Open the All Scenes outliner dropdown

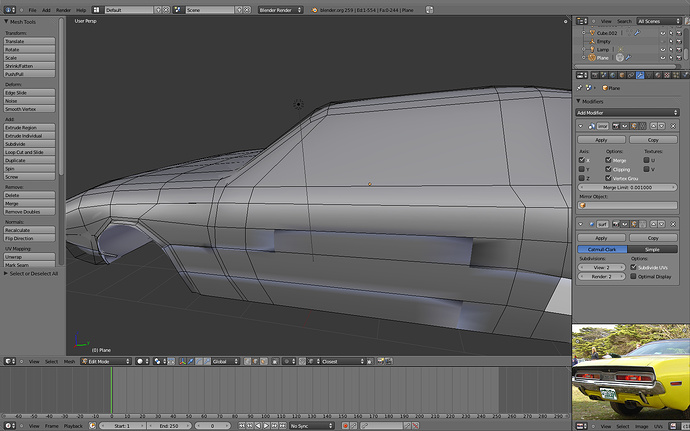pos(659,21)
